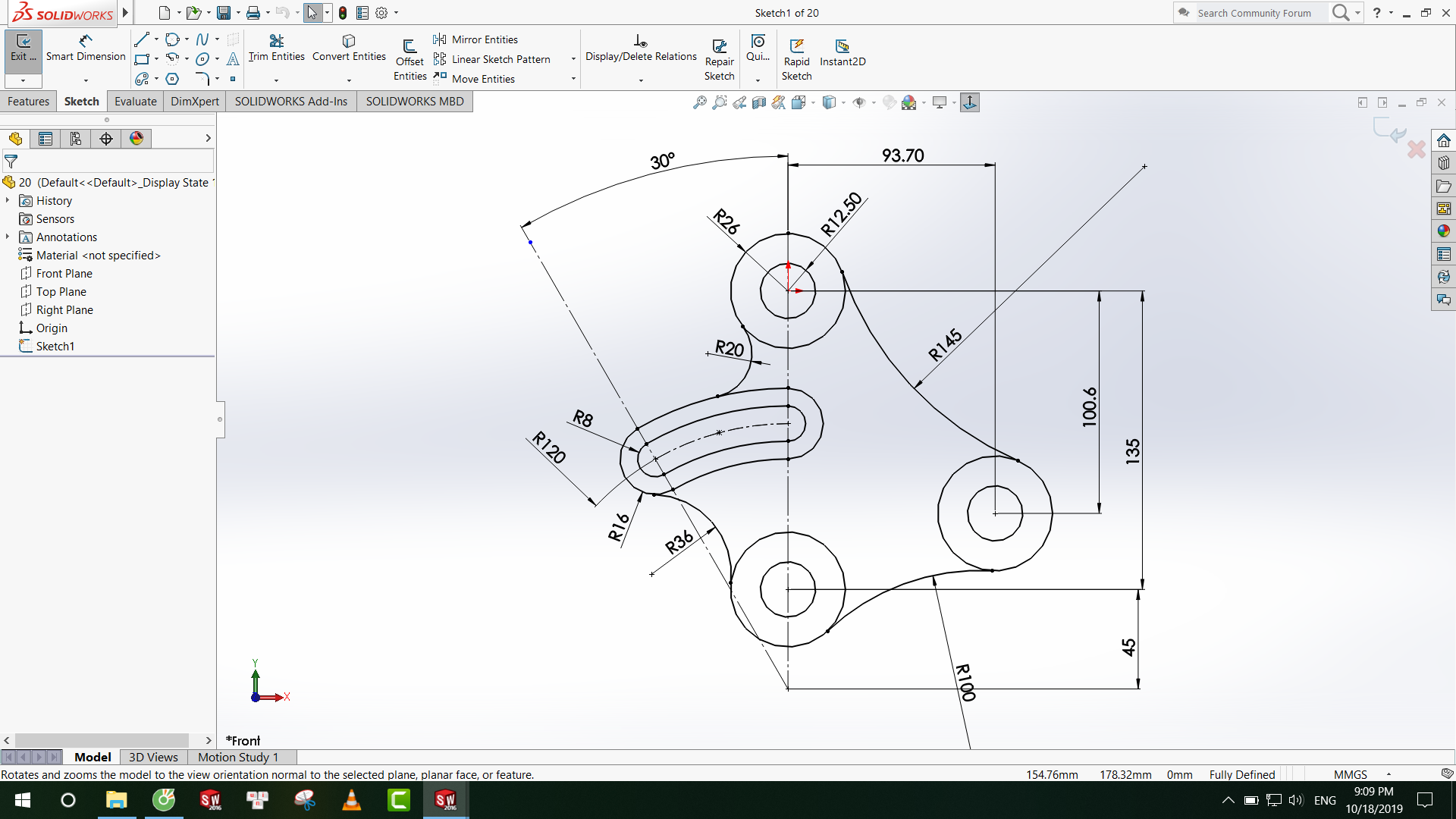Screen dimensions: 1456x819
Task: Open the Edit Appearance icon
Action: [x=889, y=102]
